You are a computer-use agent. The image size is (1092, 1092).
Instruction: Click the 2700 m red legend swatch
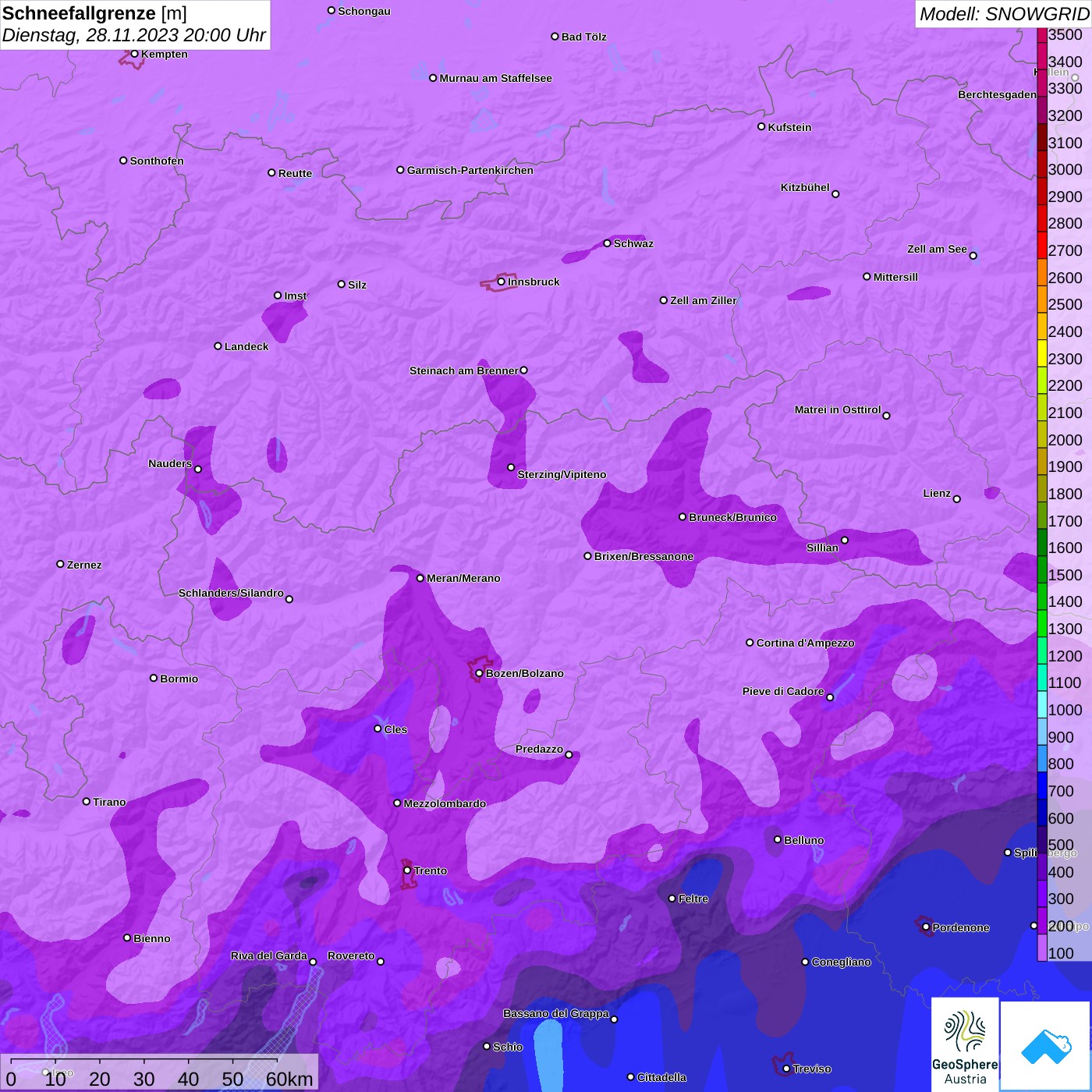point(1042,245)
